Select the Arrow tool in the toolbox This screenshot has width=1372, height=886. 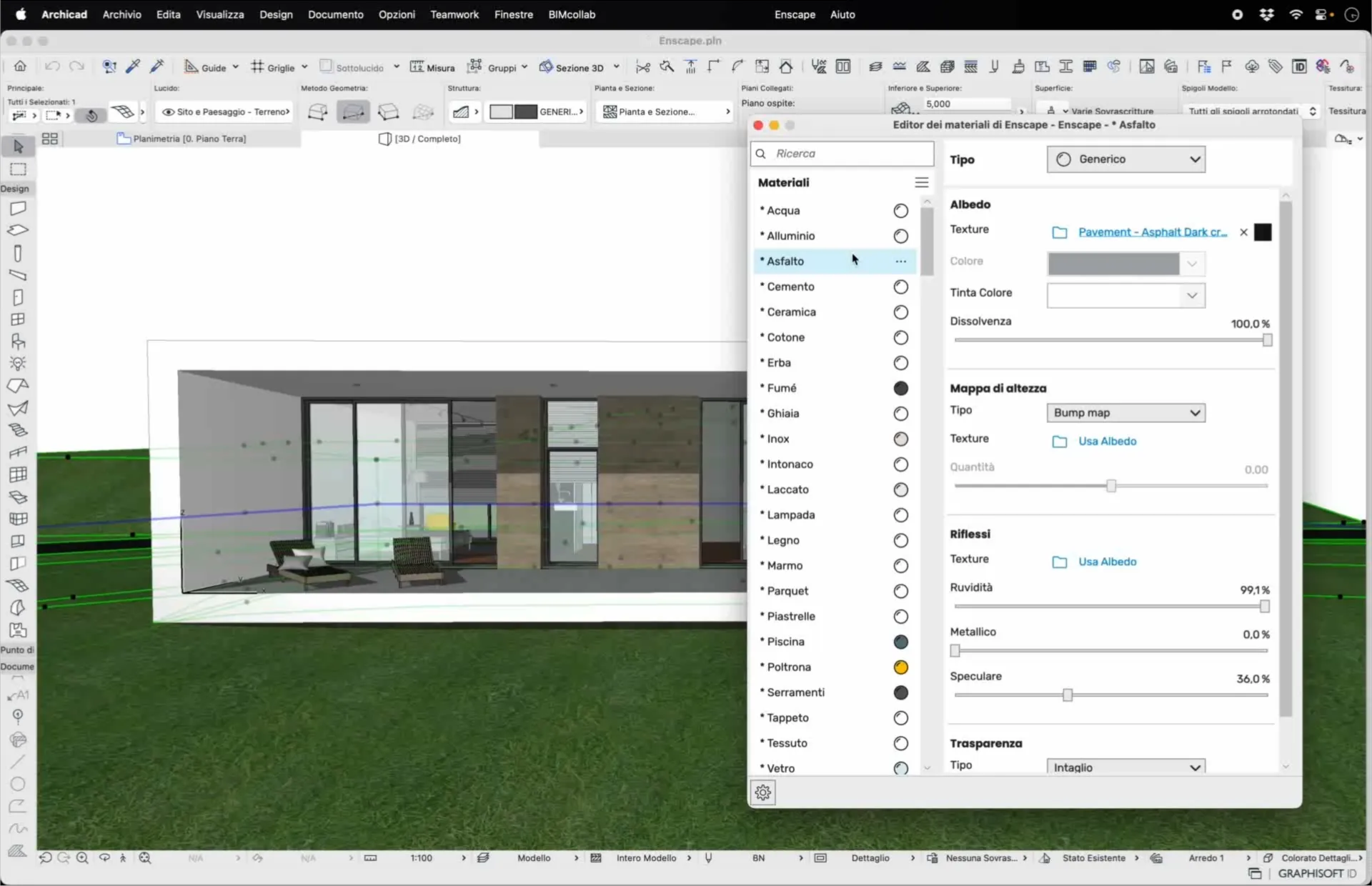pos(19,146)
